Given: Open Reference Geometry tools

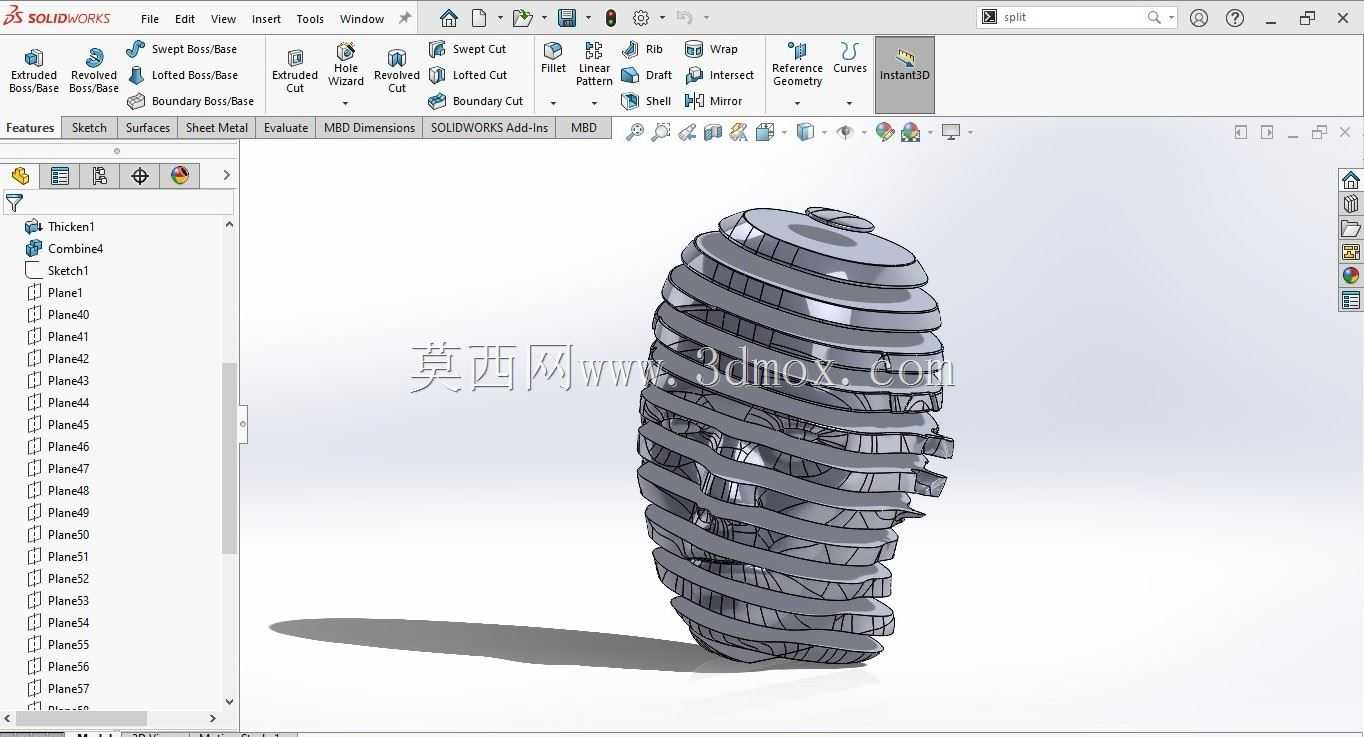Looking at the screenshot, I should (x=797, y=65).
